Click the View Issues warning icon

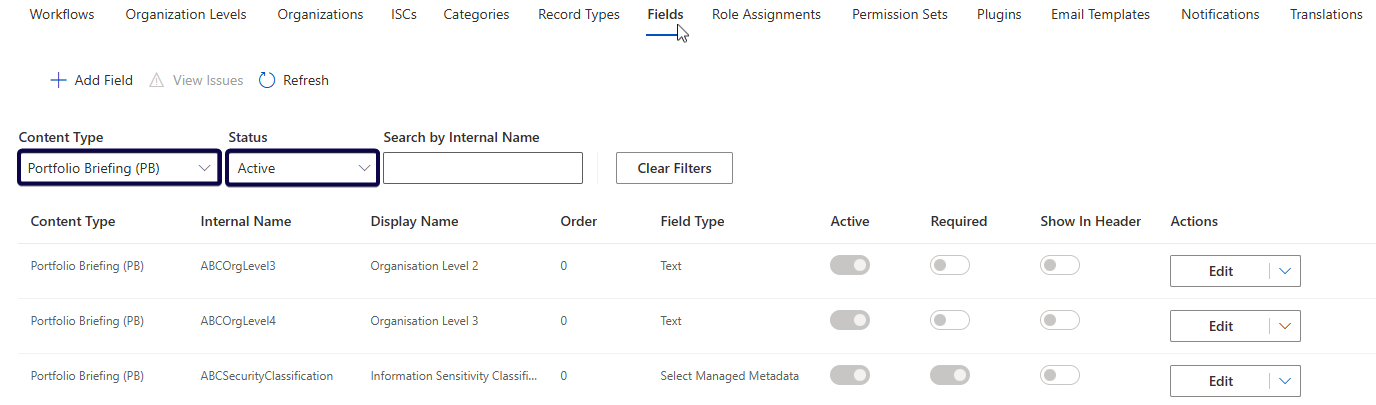156,80
